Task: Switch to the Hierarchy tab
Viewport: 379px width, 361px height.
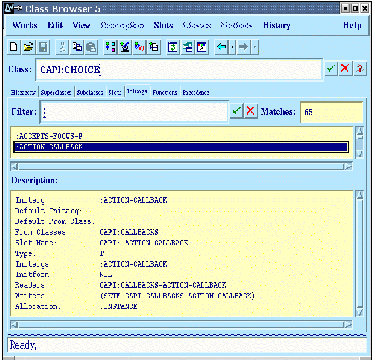Action: (23, 92)
